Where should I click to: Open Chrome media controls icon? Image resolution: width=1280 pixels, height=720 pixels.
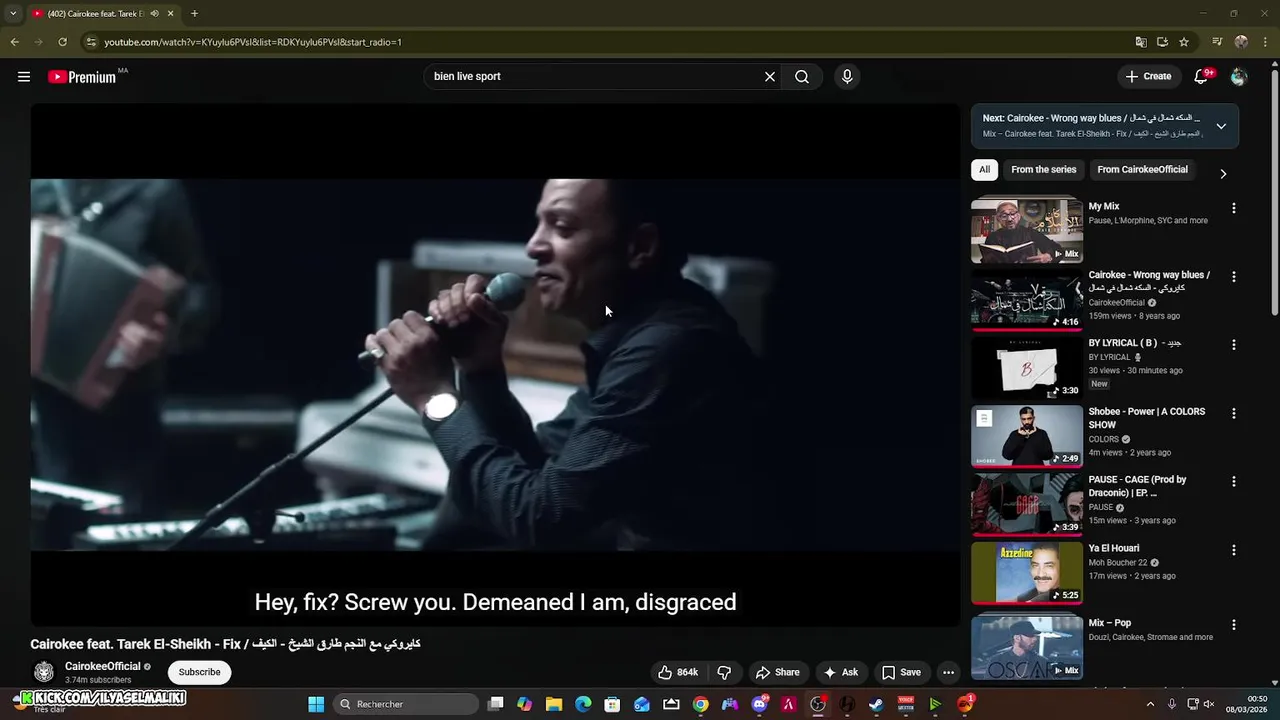[1217, 42]
